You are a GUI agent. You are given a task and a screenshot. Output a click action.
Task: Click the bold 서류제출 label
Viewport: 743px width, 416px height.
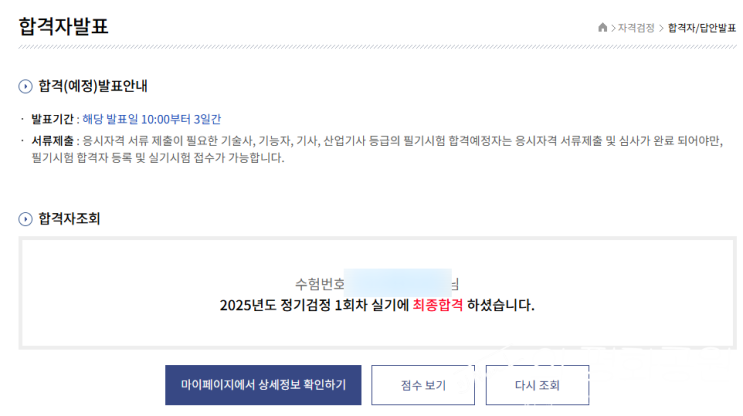(53, 141)
